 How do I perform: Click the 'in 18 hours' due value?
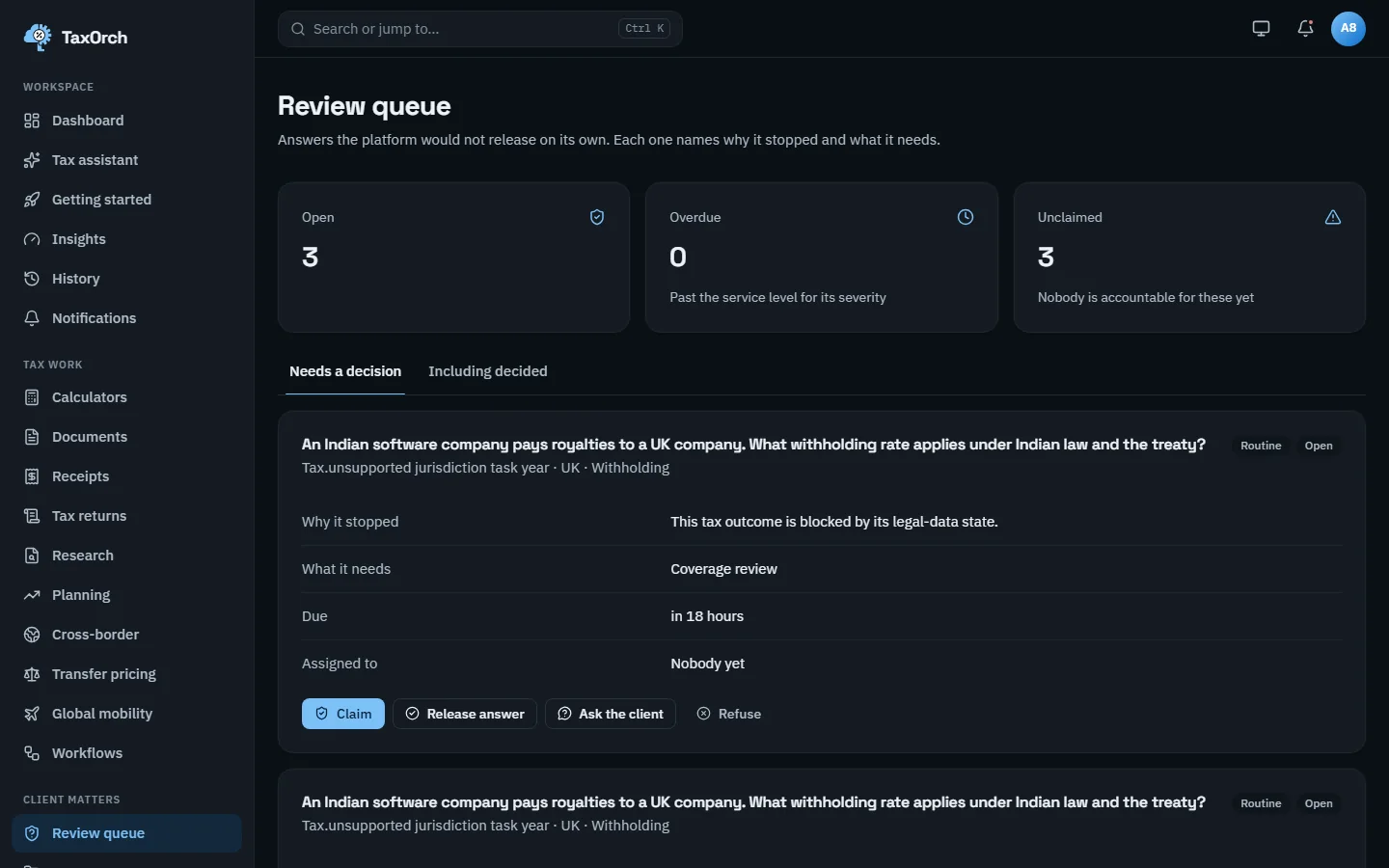[x=707, y=616]
